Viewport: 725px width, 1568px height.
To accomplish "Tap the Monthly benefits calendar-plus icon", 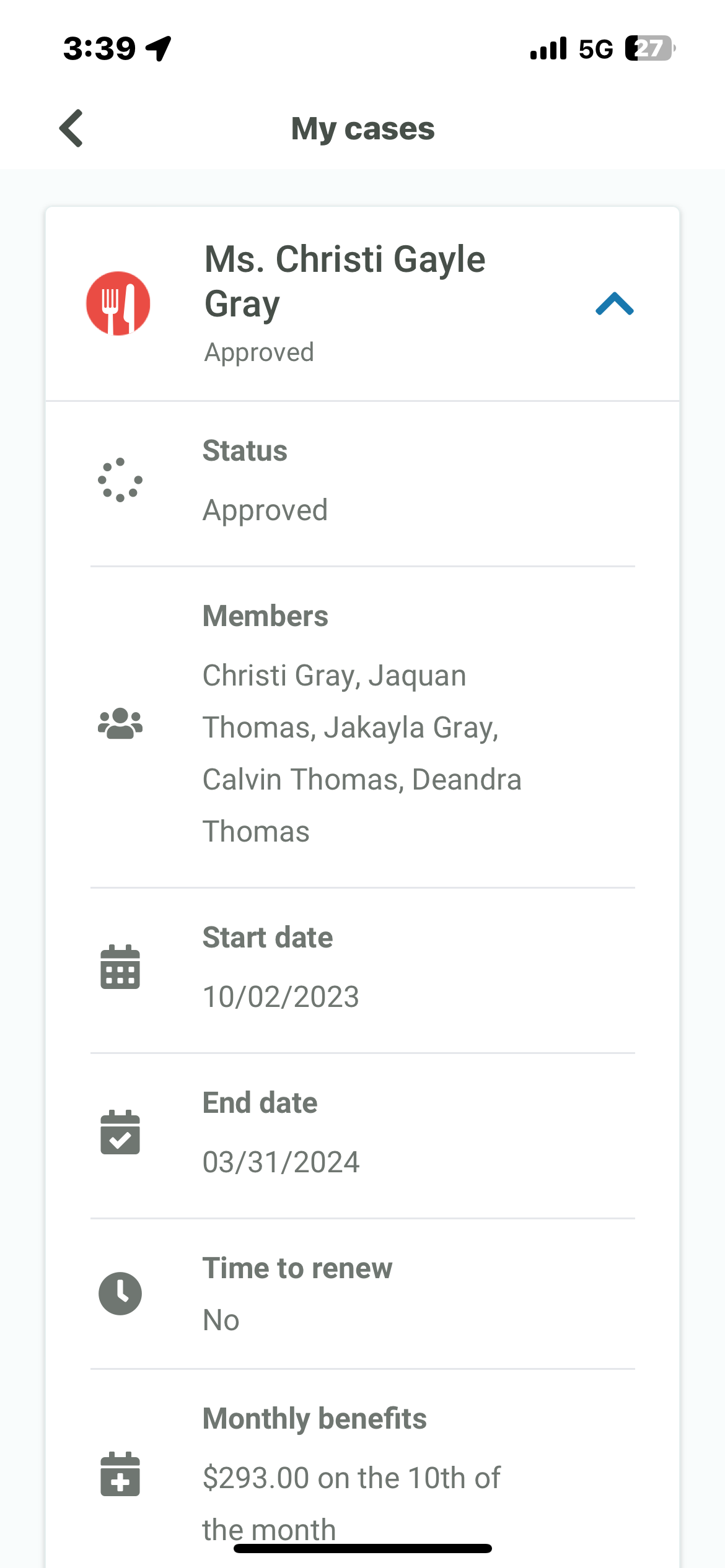I will (120, 1474).
